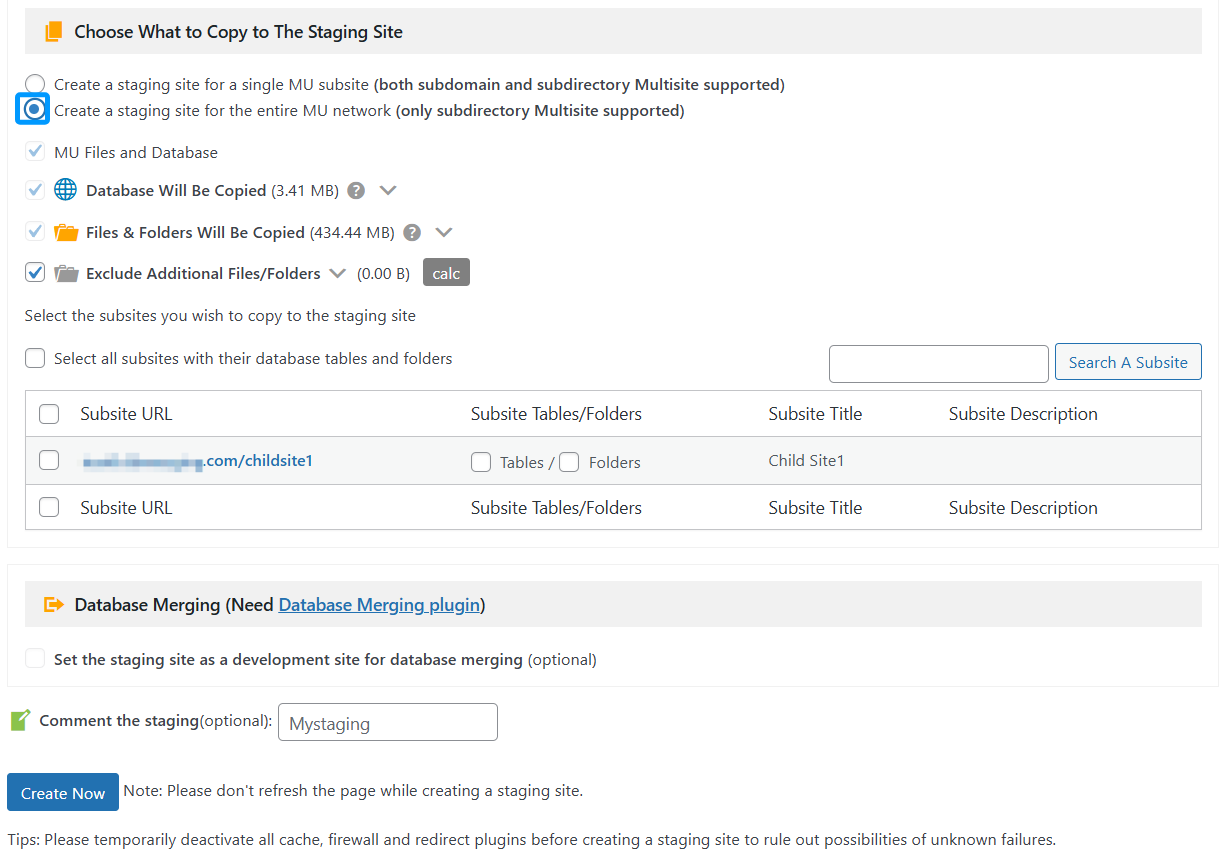This screenshot has height=856, width=1228.
Task: Open help tooltip for Database Will Be Copied
Action: [356, 190]
